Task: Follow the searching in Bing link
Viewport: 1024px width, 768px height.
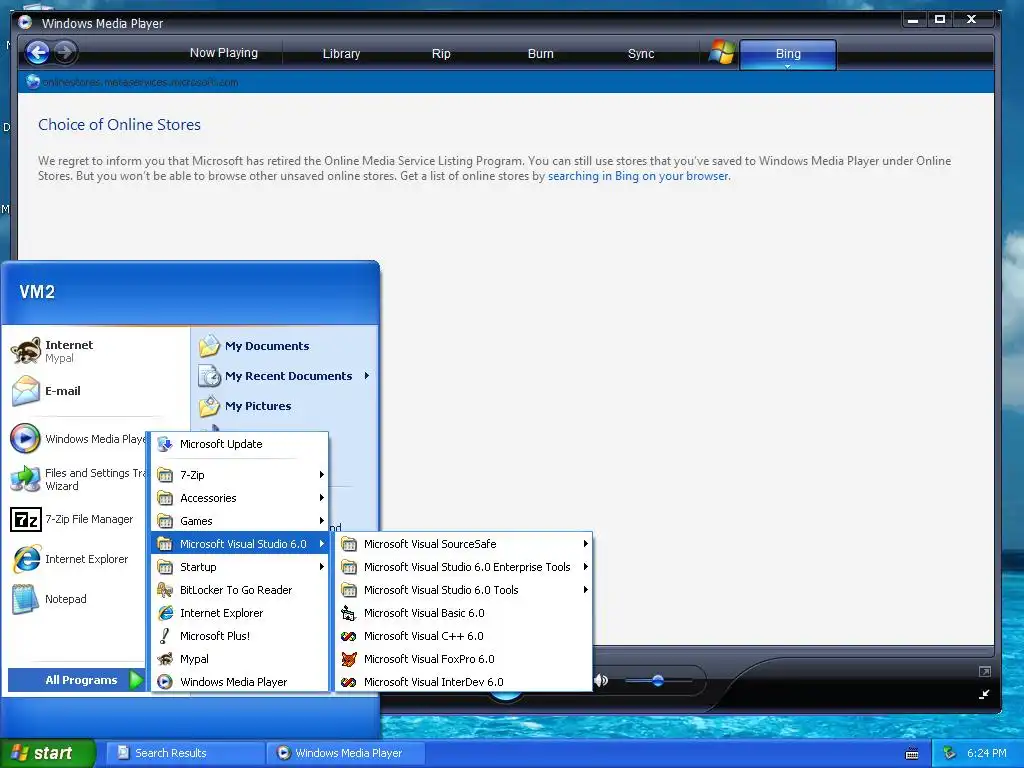Action: [x=638, y=176]
